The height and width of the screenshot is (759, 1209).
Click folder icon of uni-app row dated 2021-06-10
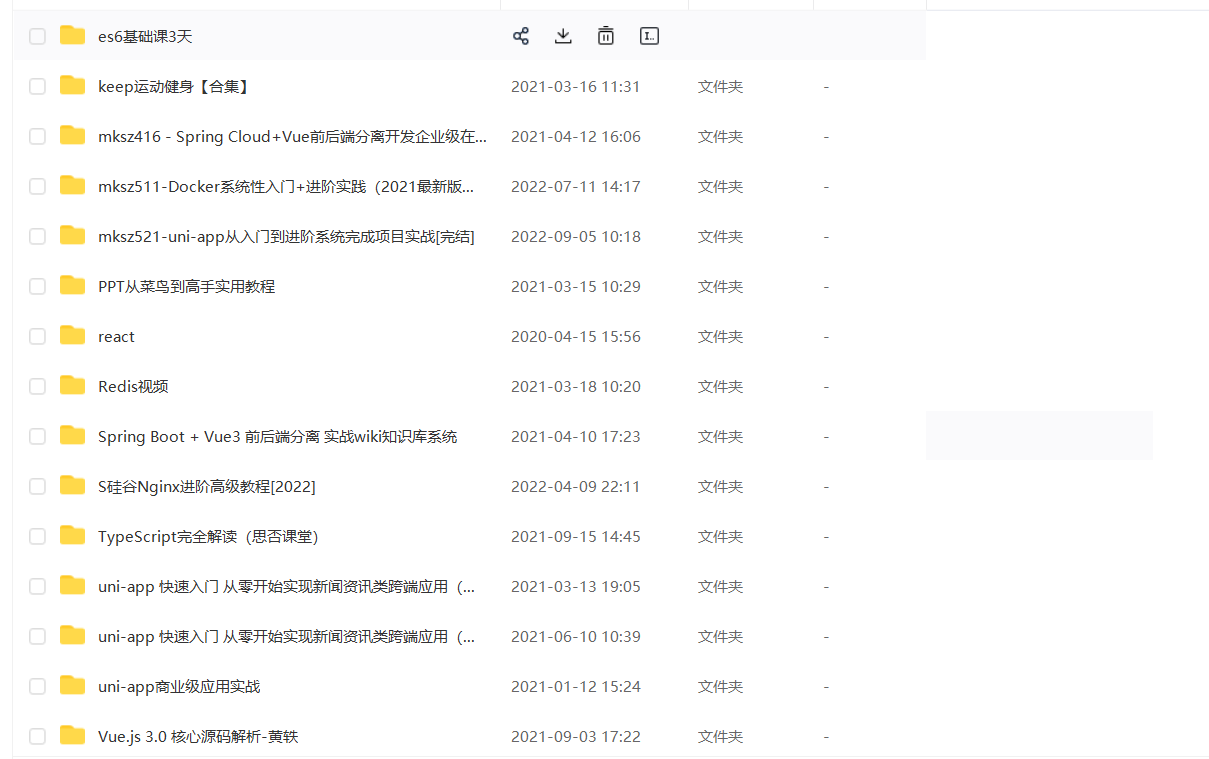click(x=72, y=636)
